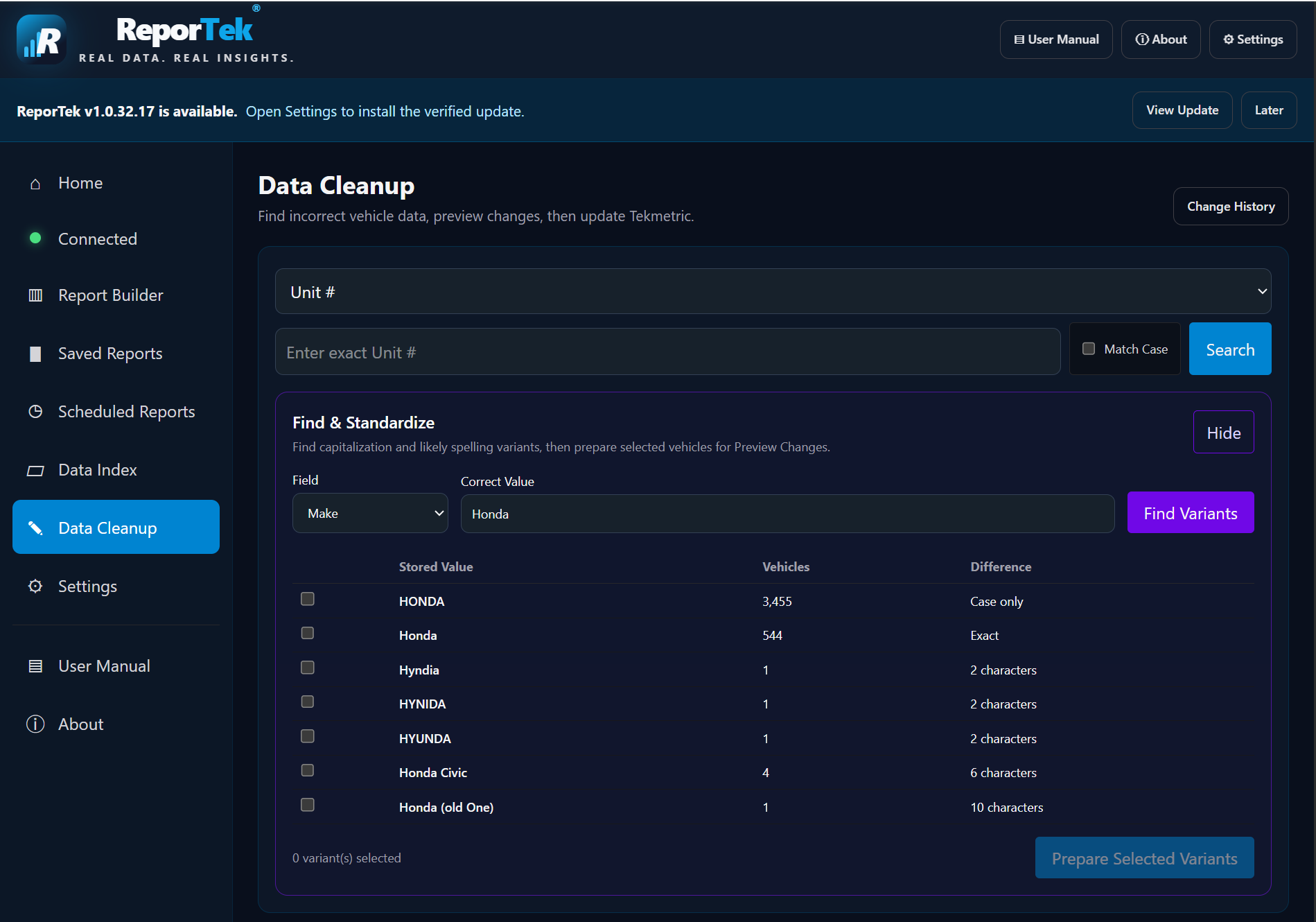The width and height of the screenshot is (1316, 922).
Task: Open User Manual from top bar
Action: point(1056,40)
